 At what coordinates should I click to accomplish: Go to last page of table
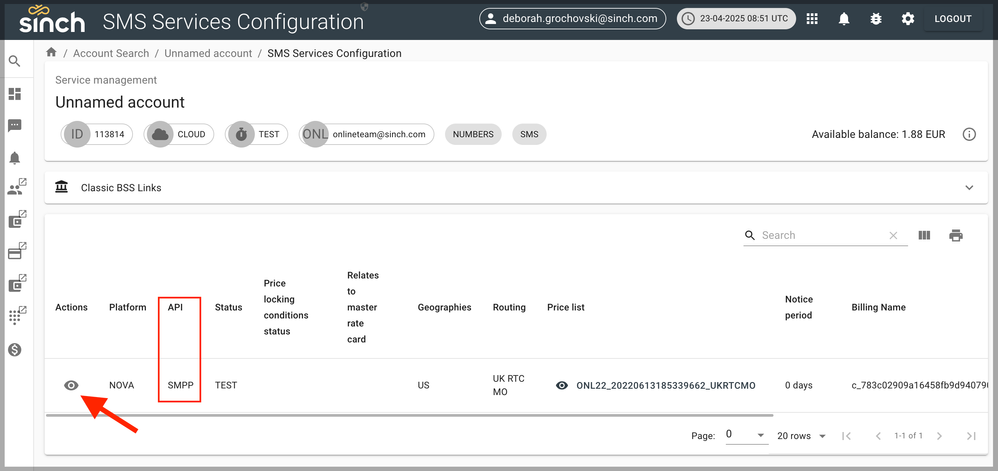point(971,436)
